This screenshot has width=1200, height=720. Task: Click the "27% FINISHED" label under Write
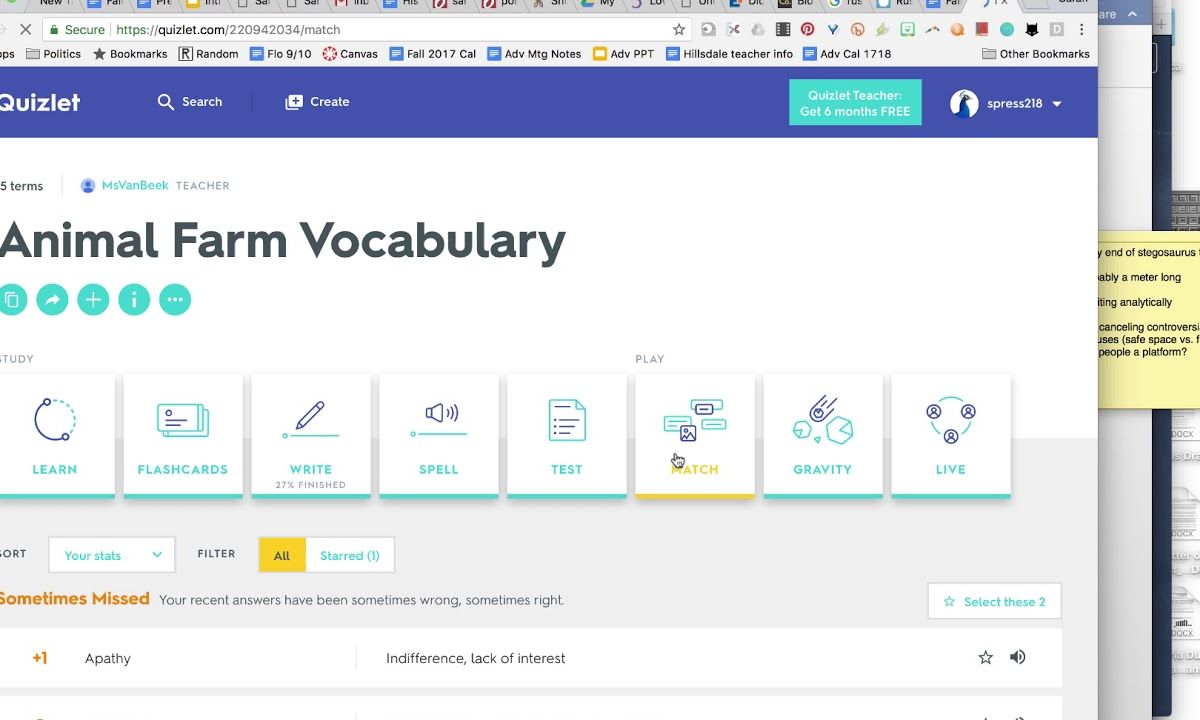coord(311,485)
